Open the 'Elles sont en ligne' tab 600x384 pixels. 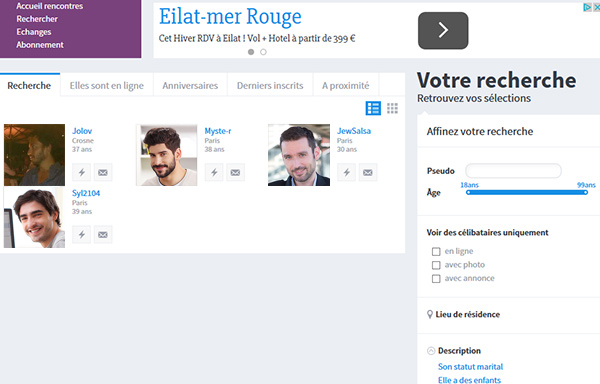pos(107,86)
